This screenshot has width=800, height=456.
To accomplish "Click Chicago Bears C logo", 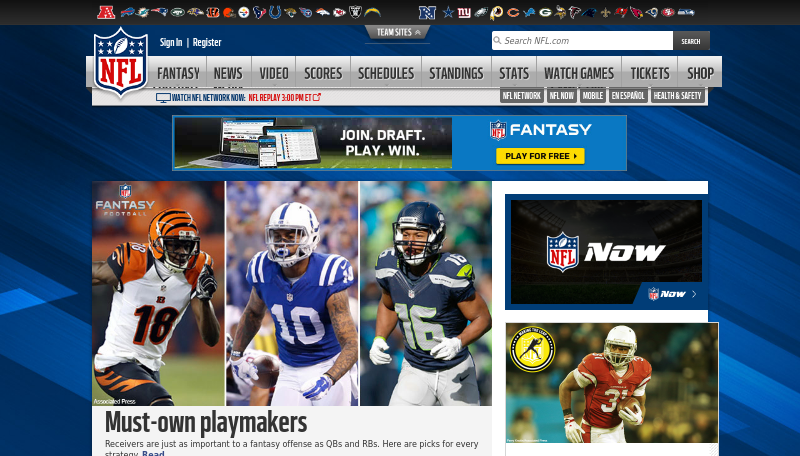I will (513, 12).
